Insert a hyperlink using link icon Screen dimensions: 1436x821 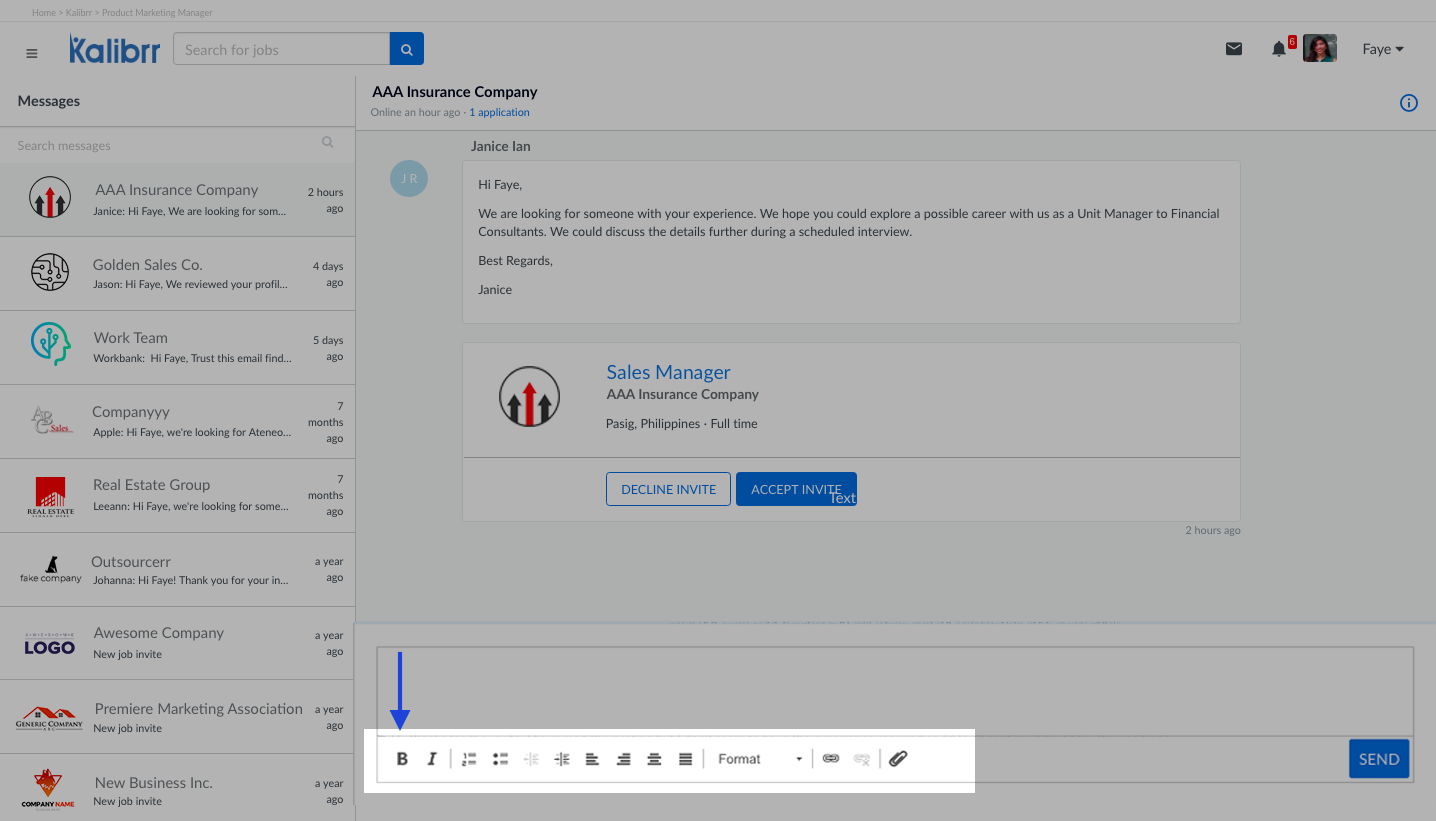pos(830,759)
